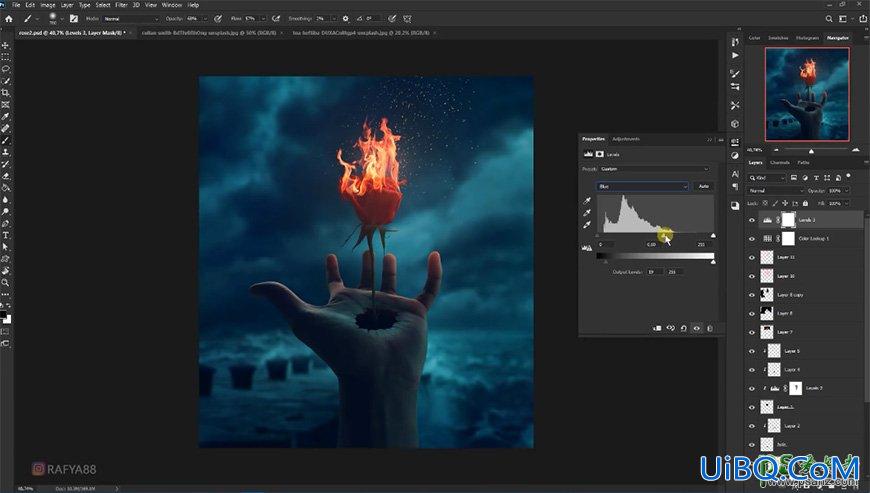Open the Opacity dropdown in options bar
This screenshot has height=493, width=870.
pyautogui.click(x=205, y=19)
